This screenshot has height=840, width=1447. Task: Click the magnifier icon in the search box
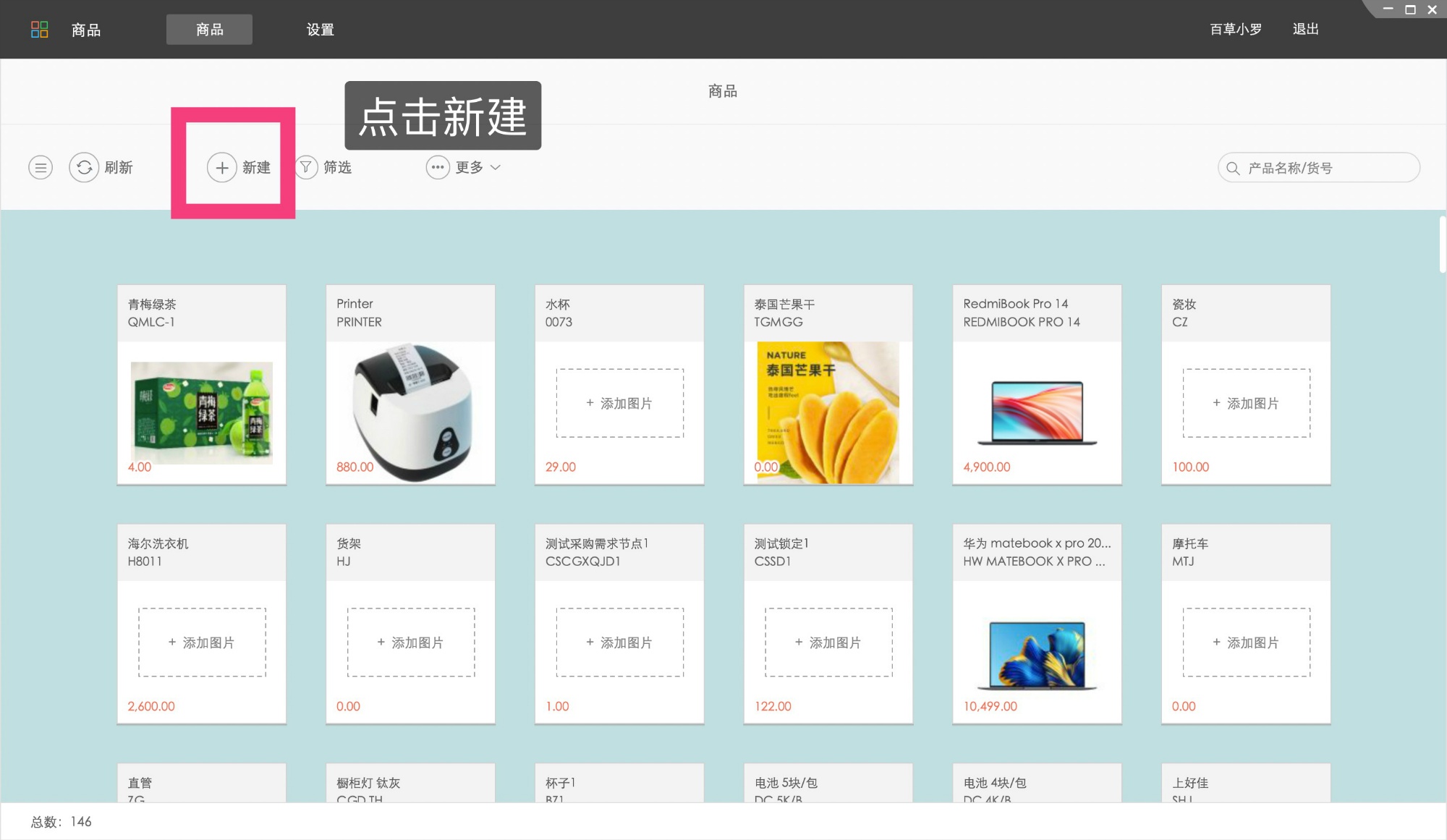[x=1232, y=167]
